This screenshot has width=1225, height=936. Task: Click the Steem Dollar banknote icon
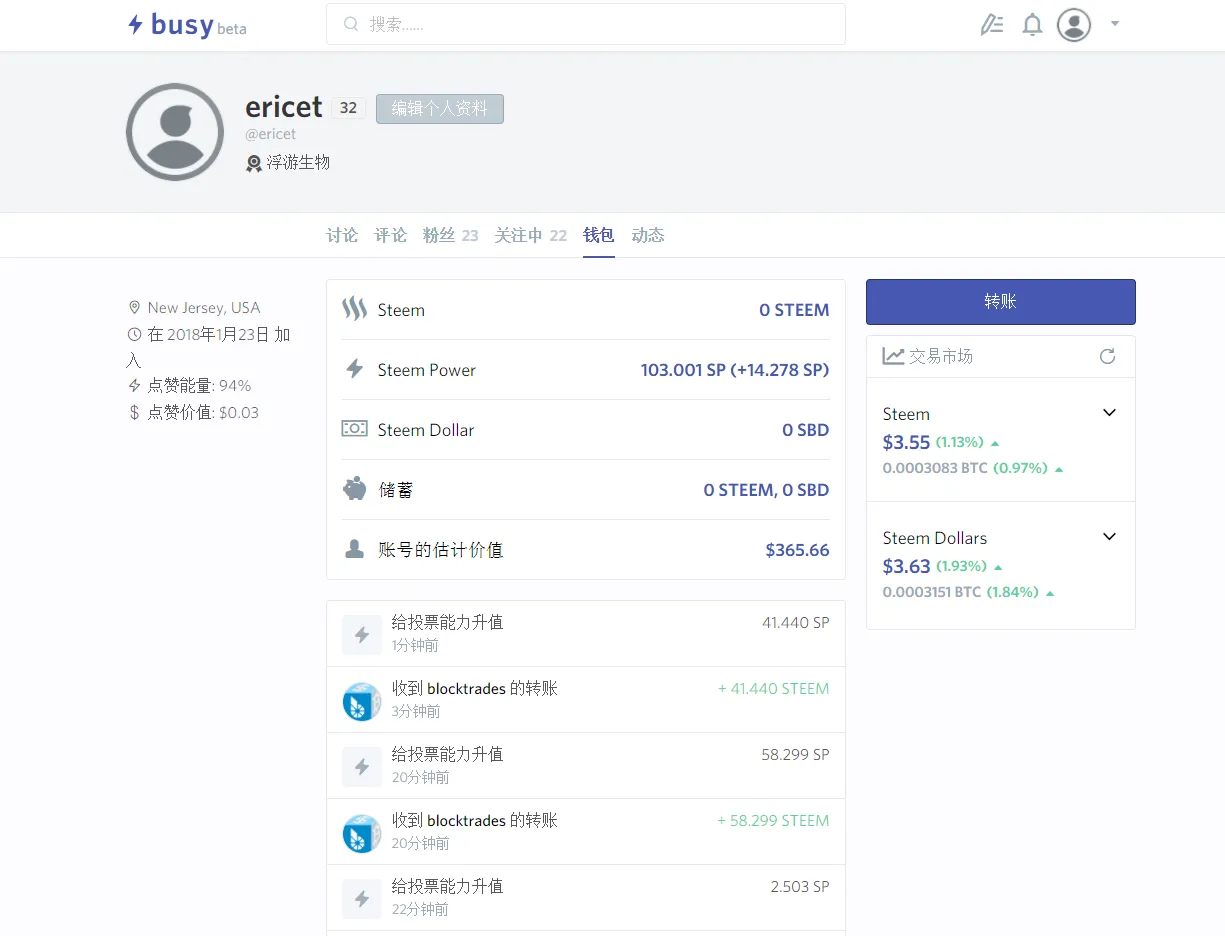point(354,429)
